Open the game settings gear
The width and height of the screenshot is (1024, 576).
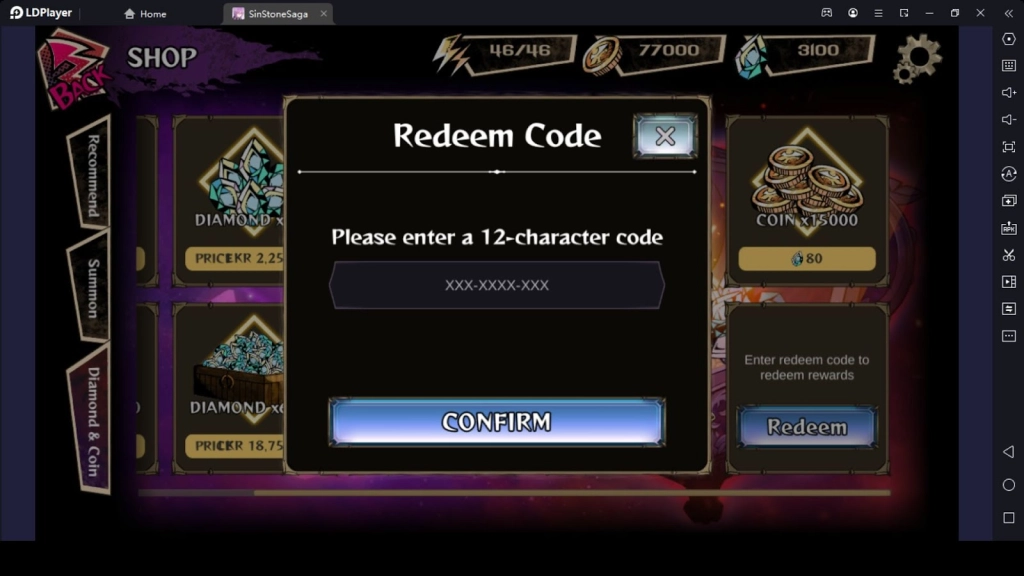coord(917,59)
